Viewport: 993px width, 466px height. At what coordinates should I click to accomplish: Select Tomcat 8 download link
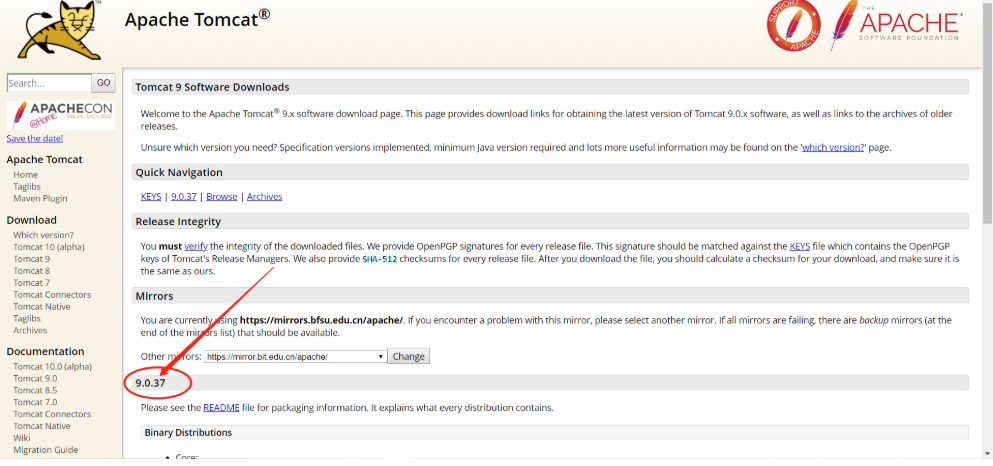point(32,271)
